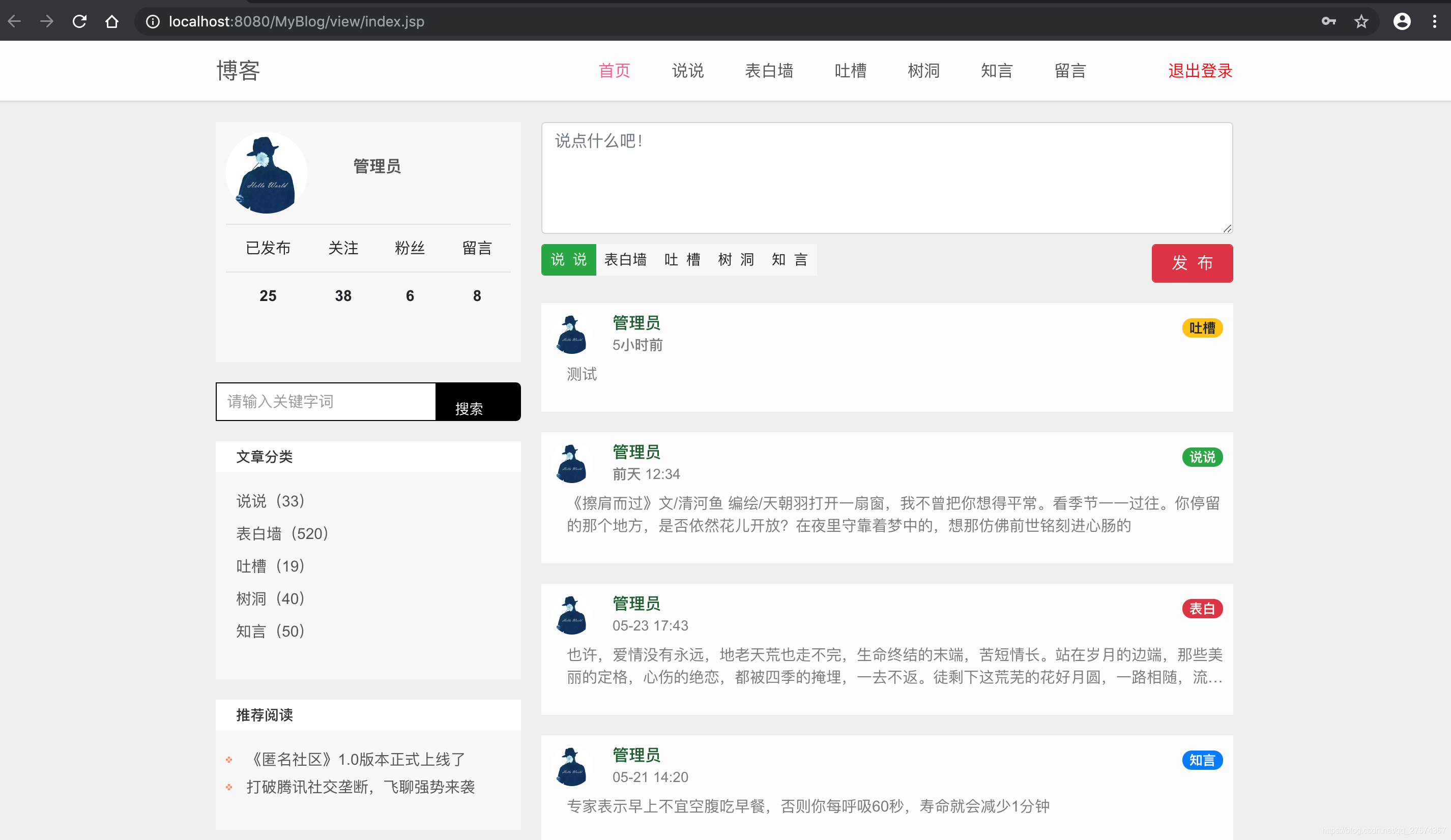Click the 留言 stat label in profile card

click(x=477, y=248)
